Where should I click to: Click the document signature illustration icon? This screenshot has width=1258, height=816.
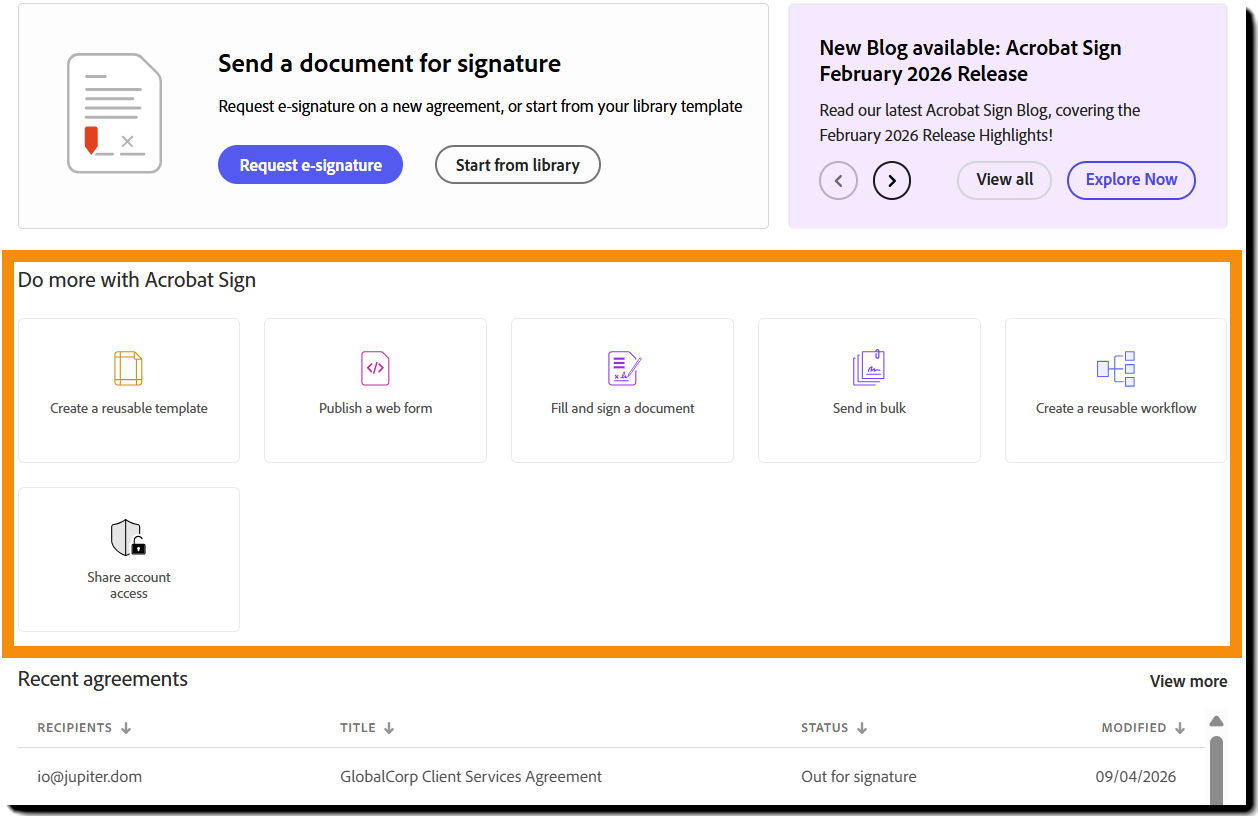point(114,113)
